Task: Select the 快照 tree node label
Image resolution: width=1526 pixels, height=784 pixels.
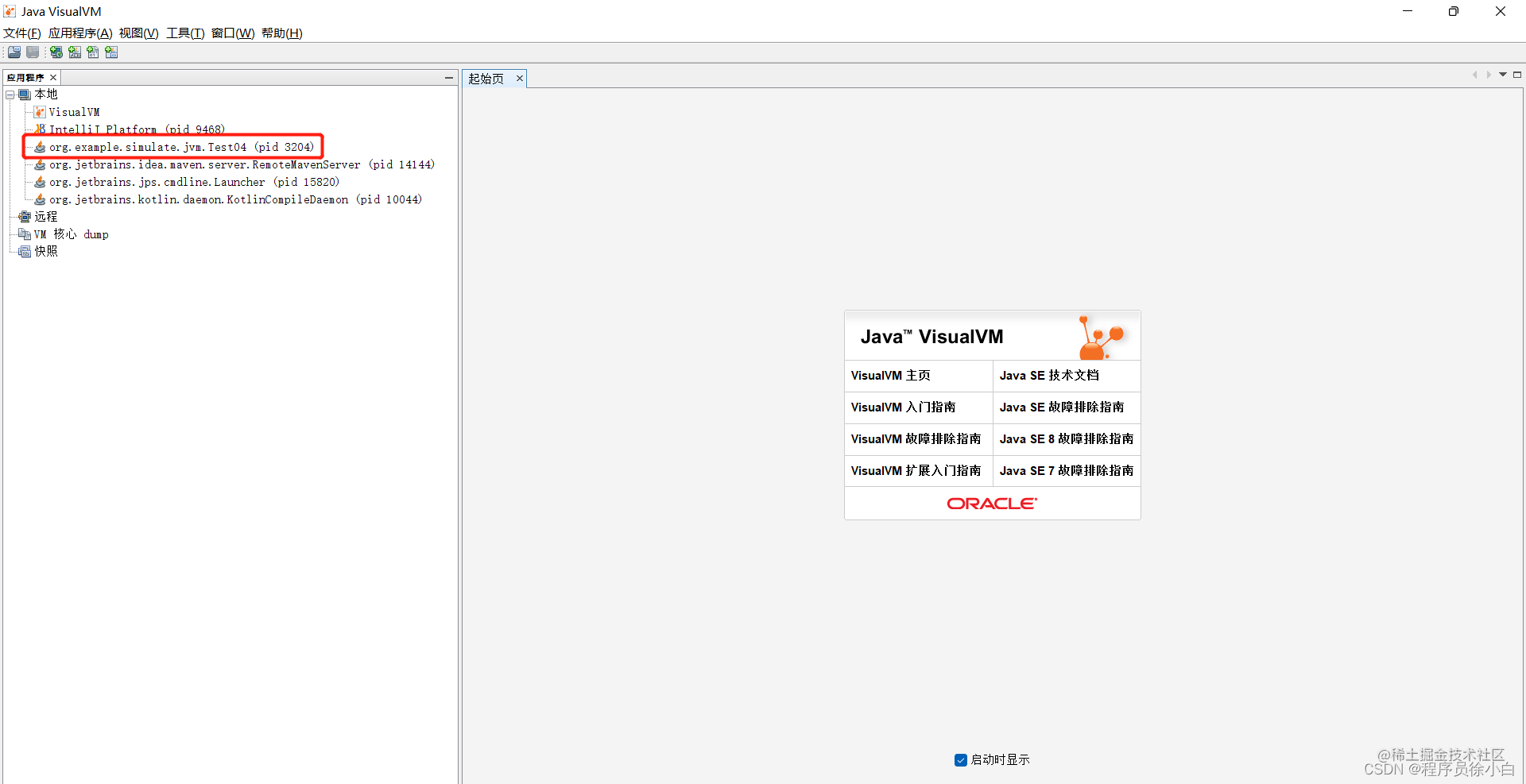Action: click(x=46, y=252)
